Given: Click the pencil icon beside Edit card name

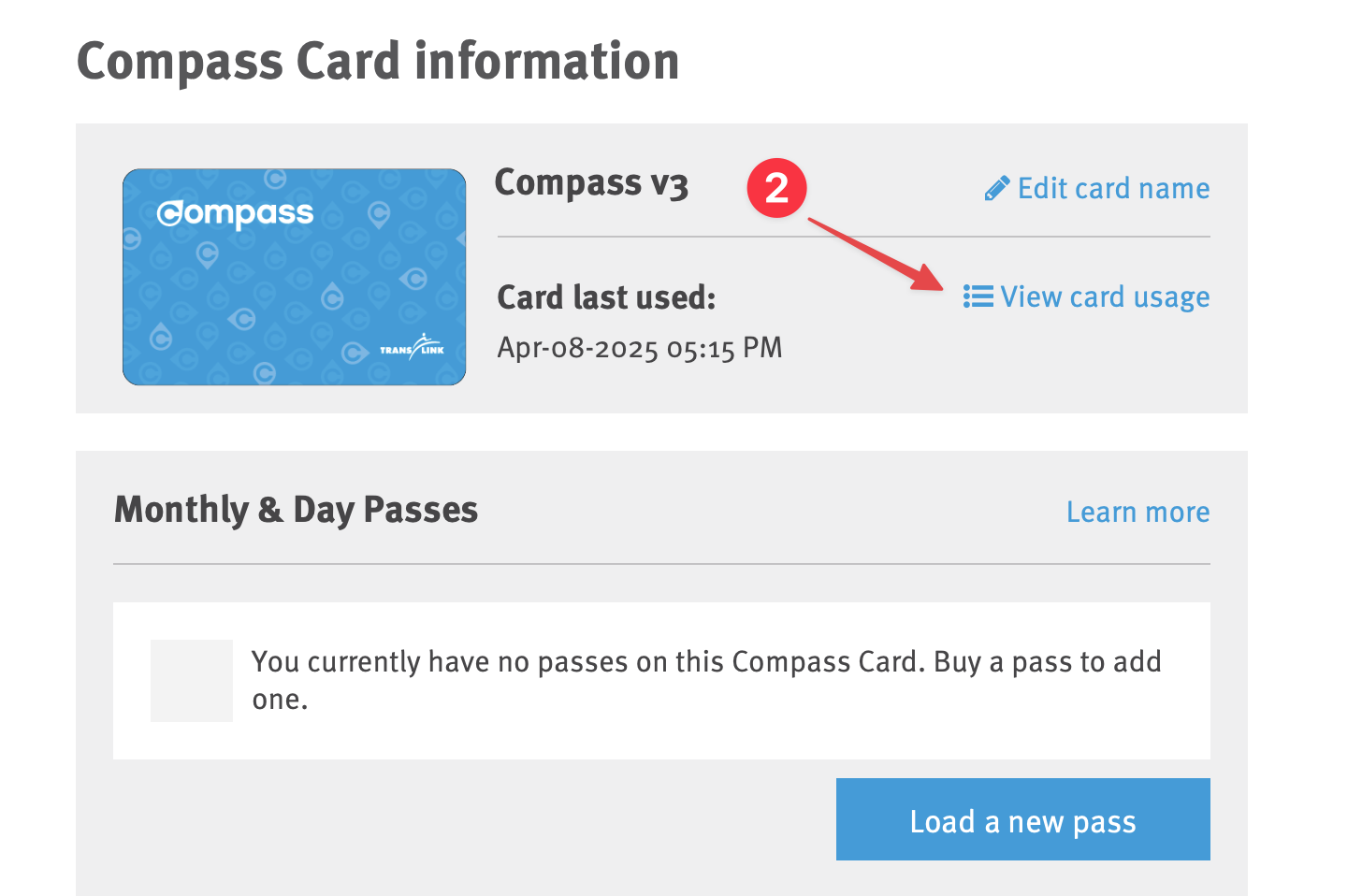Looking at the screenshot, I should tap(996, 186).
